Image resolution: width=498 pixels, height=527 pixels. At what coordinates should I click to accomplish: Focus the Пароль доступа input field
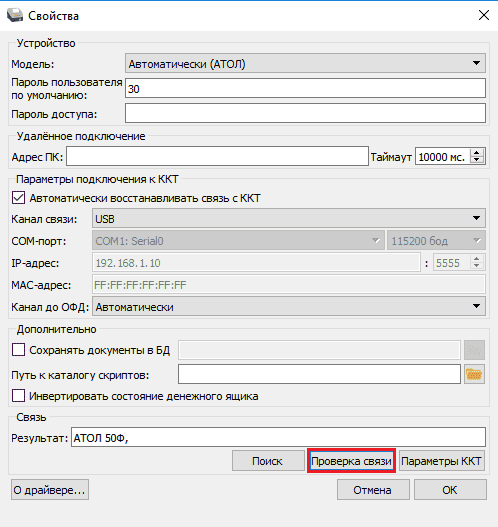[305, 113]
